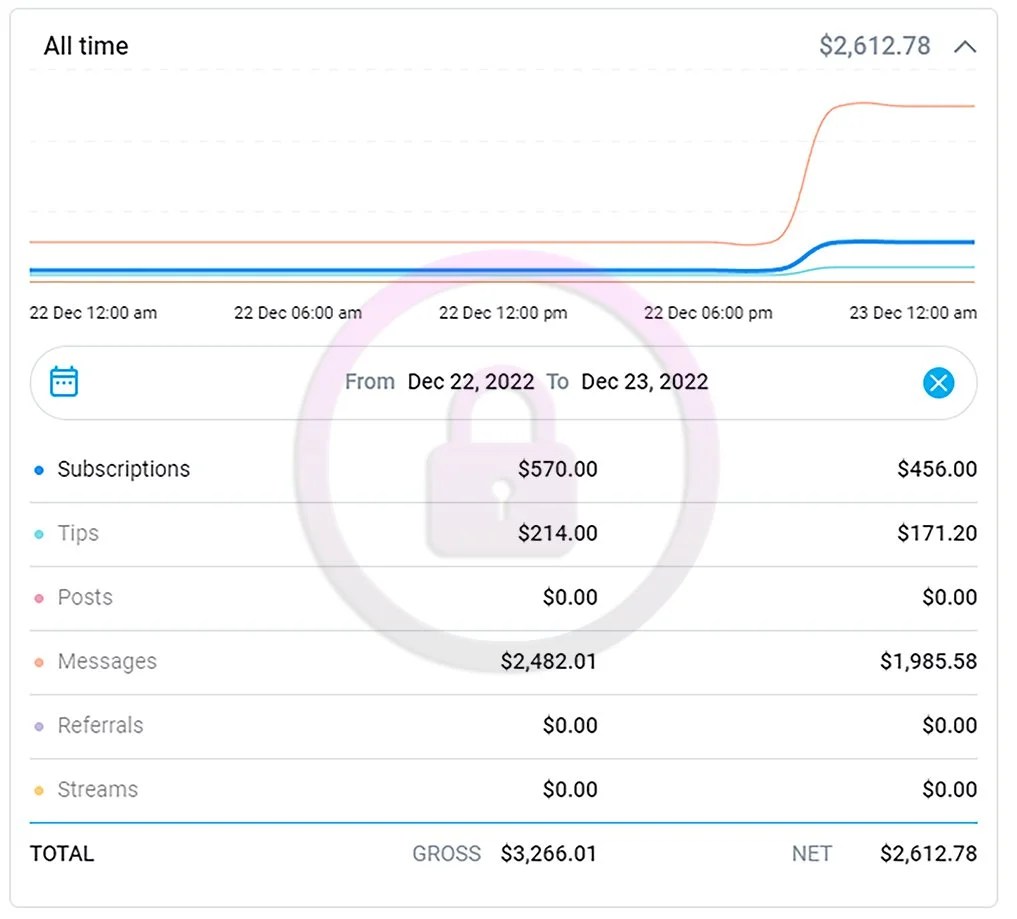Click the orange Messages line peak on chart
Viewport: 1017px width, 919px height.
(x=856, y=103)
